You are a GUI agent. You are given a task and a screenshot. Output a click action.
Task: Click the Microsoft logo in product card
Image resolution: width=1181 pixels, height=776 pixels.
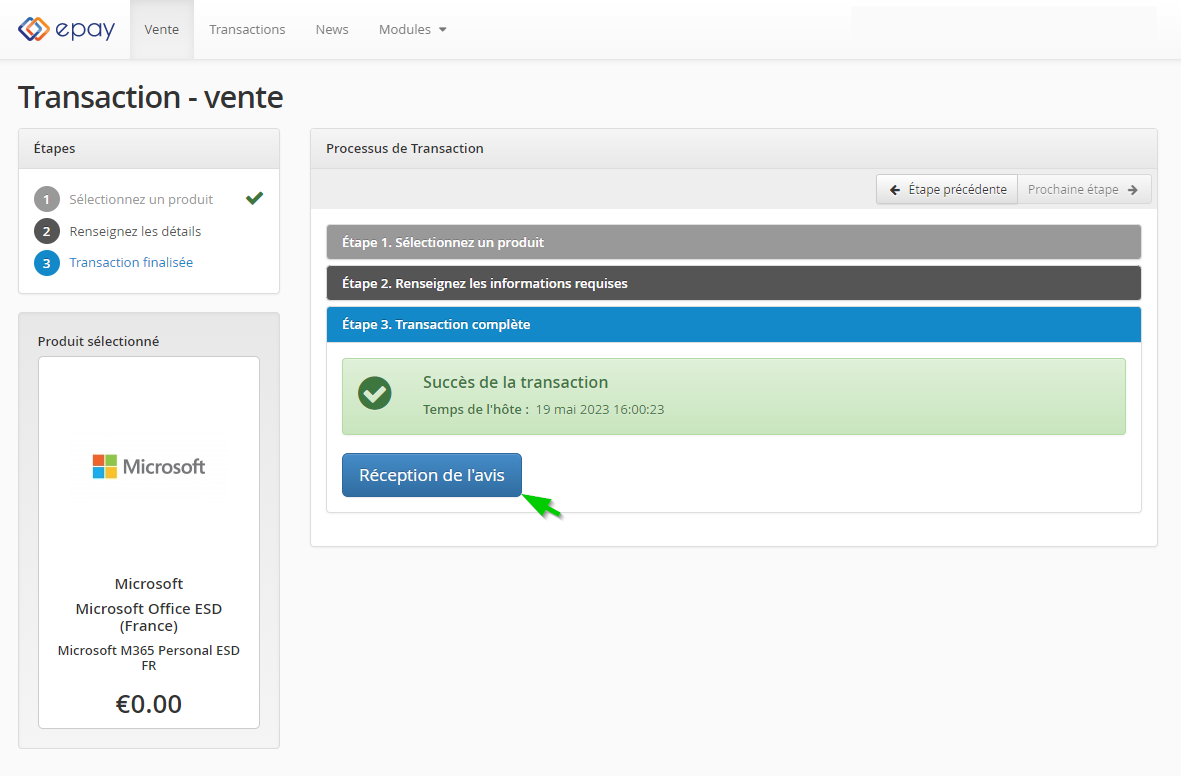[x=148, y=466]
